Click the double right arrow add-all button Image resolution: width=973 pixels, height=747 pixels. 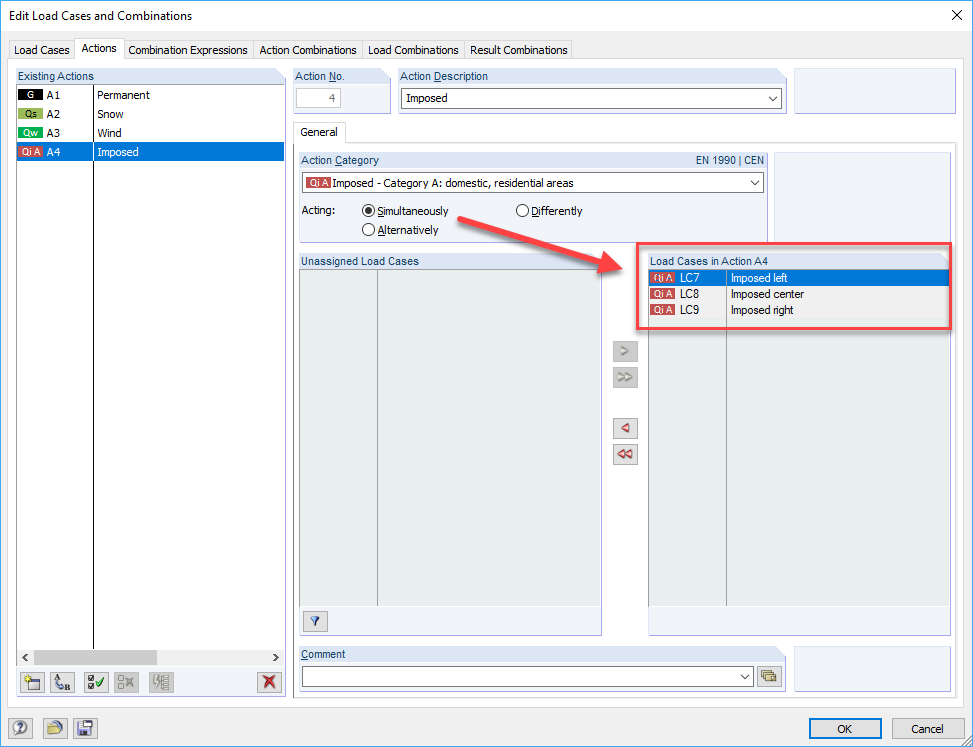[625, 377]
